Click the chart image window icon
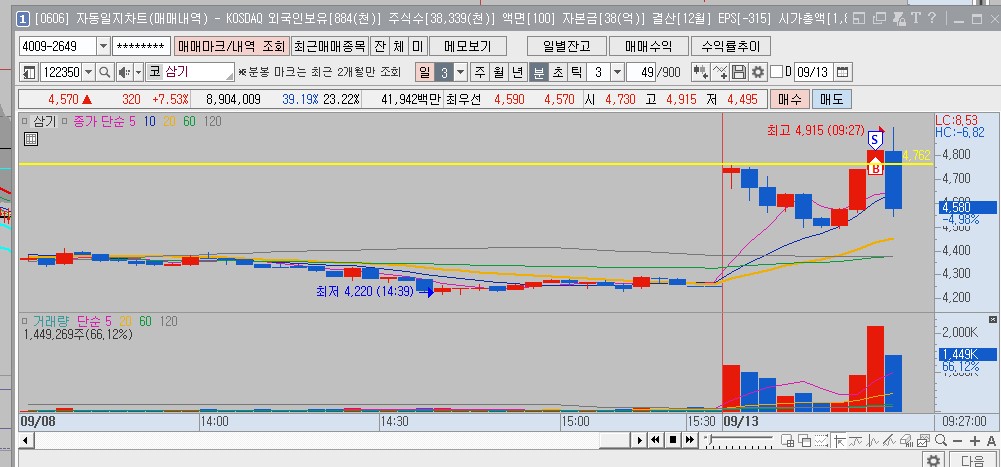1001x467 pixels. pos(923,440)
